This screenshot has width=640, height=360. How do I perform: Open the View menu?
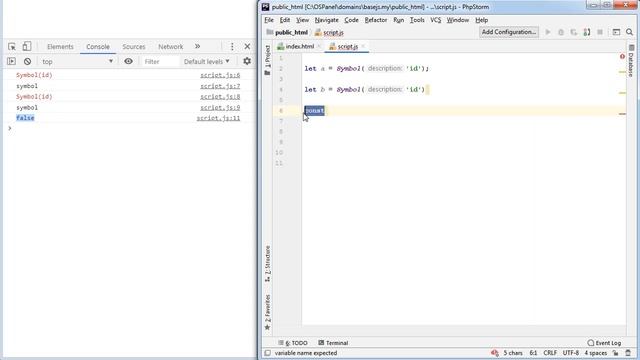[302, 20]
